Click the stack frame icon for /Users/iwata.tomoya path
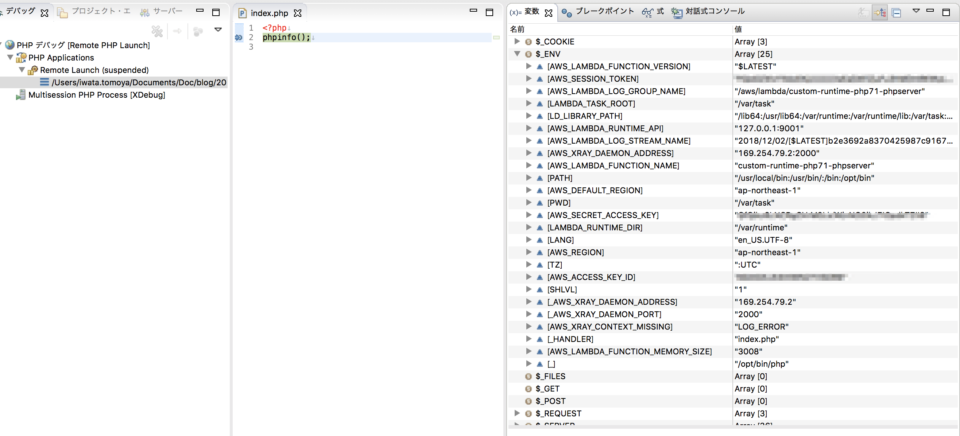The width and height of the screenshot is (960, 436). 44,83
